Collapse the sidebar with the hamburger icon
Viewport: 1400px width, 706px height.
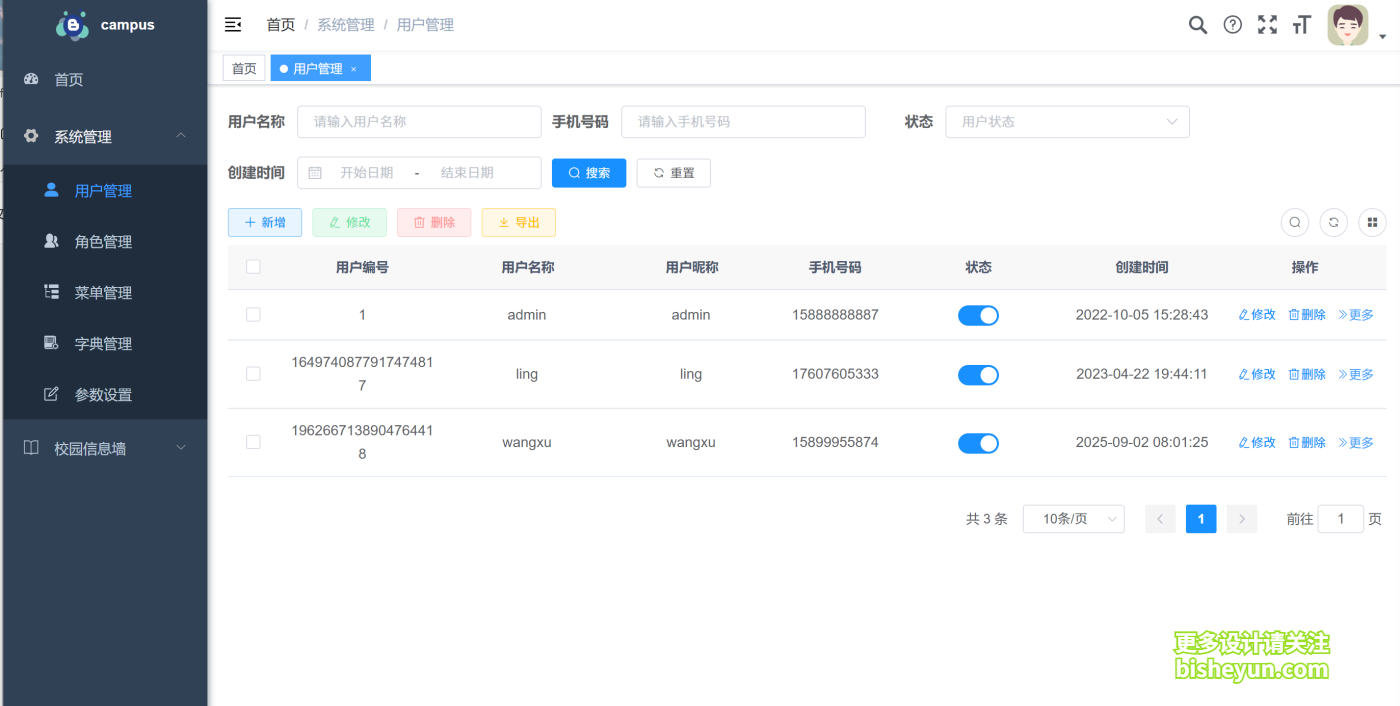(233, 24)
